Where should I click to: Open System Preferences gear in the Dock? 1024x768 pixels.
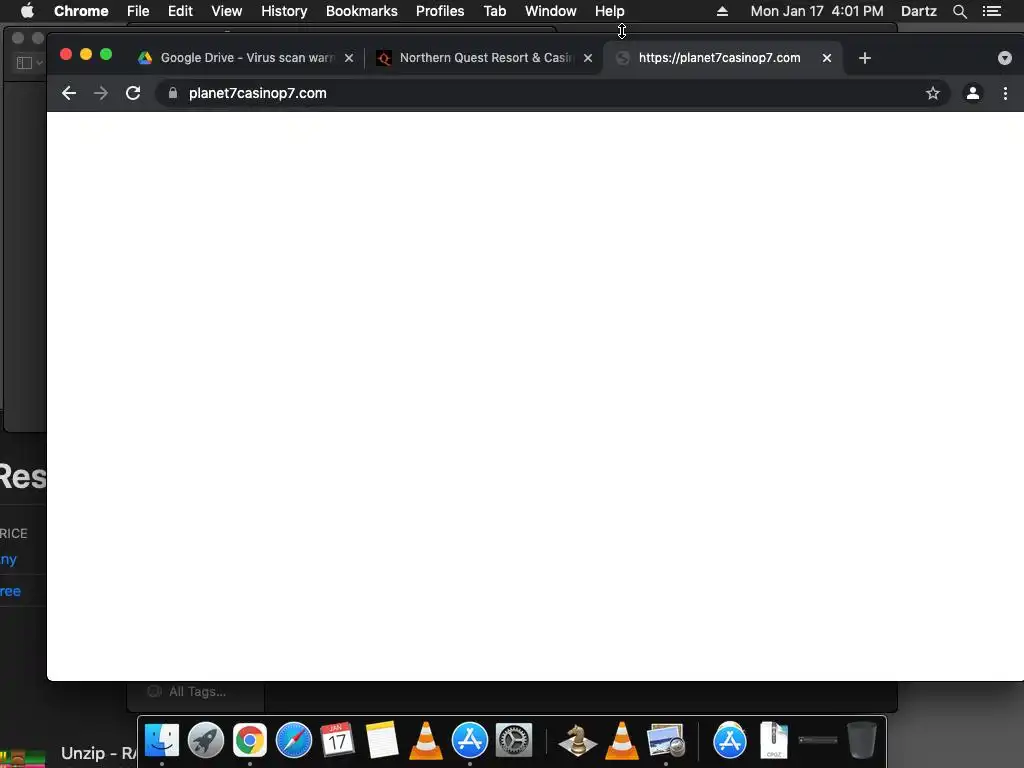click(514, 741)
